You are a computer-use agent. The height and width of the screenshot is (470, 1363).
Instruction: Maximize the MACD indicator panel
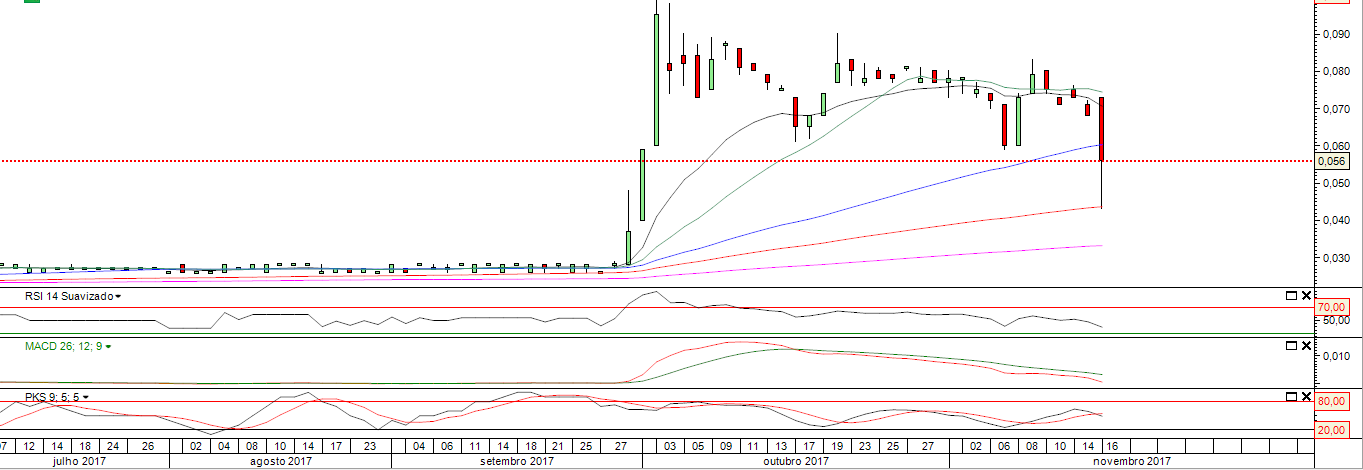(1291, 346)
